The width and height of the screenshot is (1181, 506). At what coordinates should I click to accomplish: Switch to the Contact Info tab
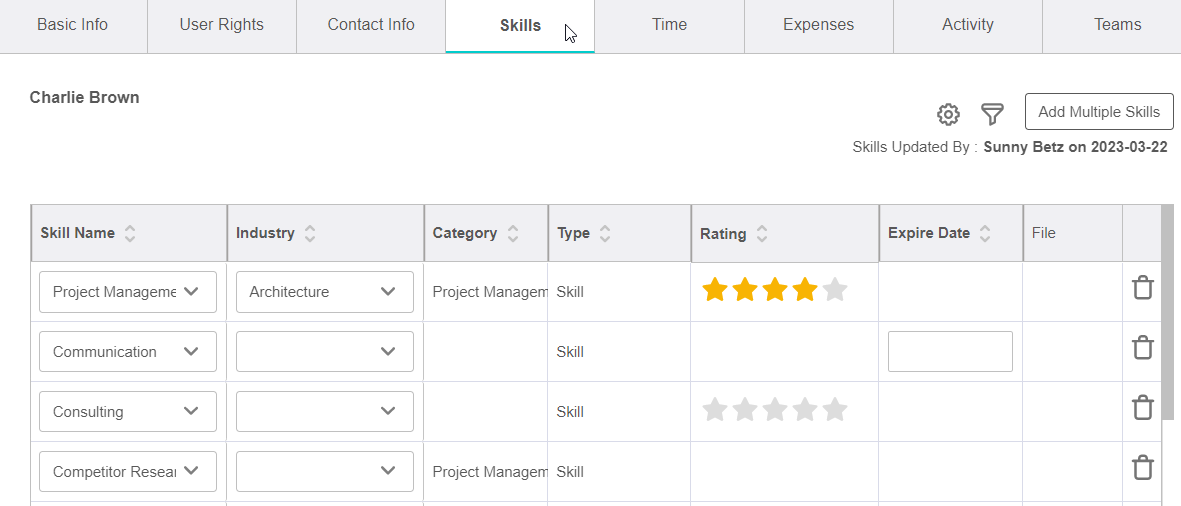pyautogui.click(x=371, y=26)
